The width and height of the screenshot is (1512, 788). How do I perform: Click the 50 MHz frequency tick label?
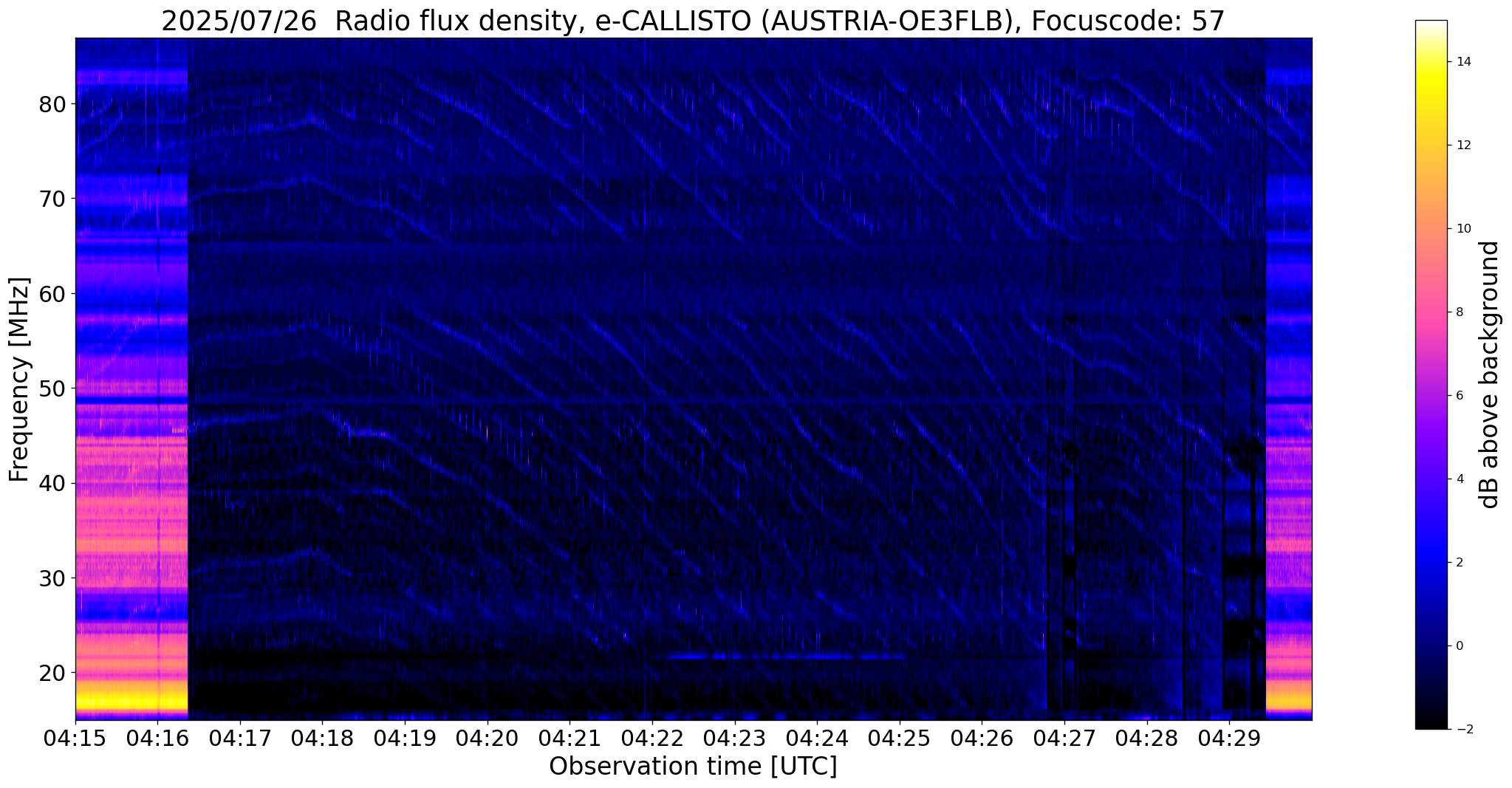click(52, 388)
